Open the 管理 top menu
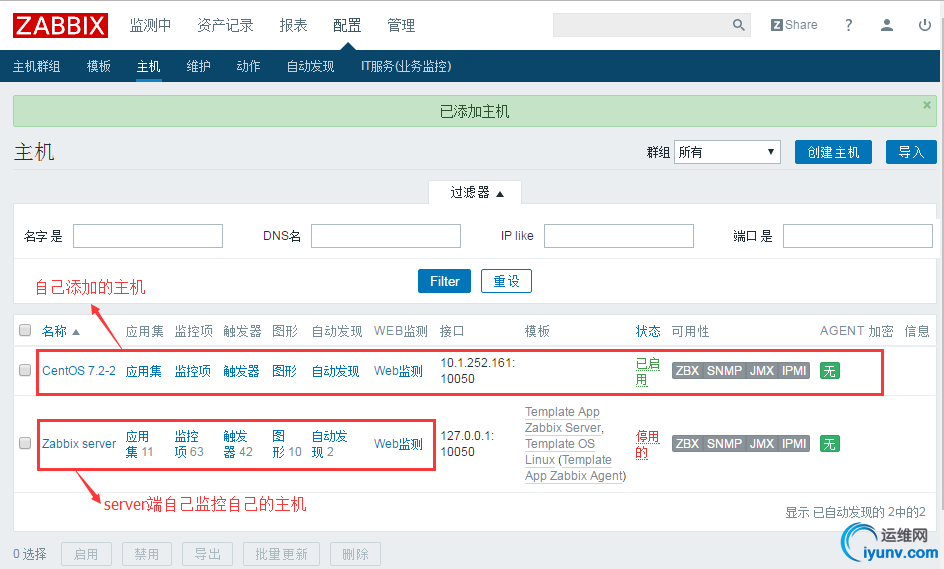The height and width of the screenshot is (569, 944). [x=401, y=25]
